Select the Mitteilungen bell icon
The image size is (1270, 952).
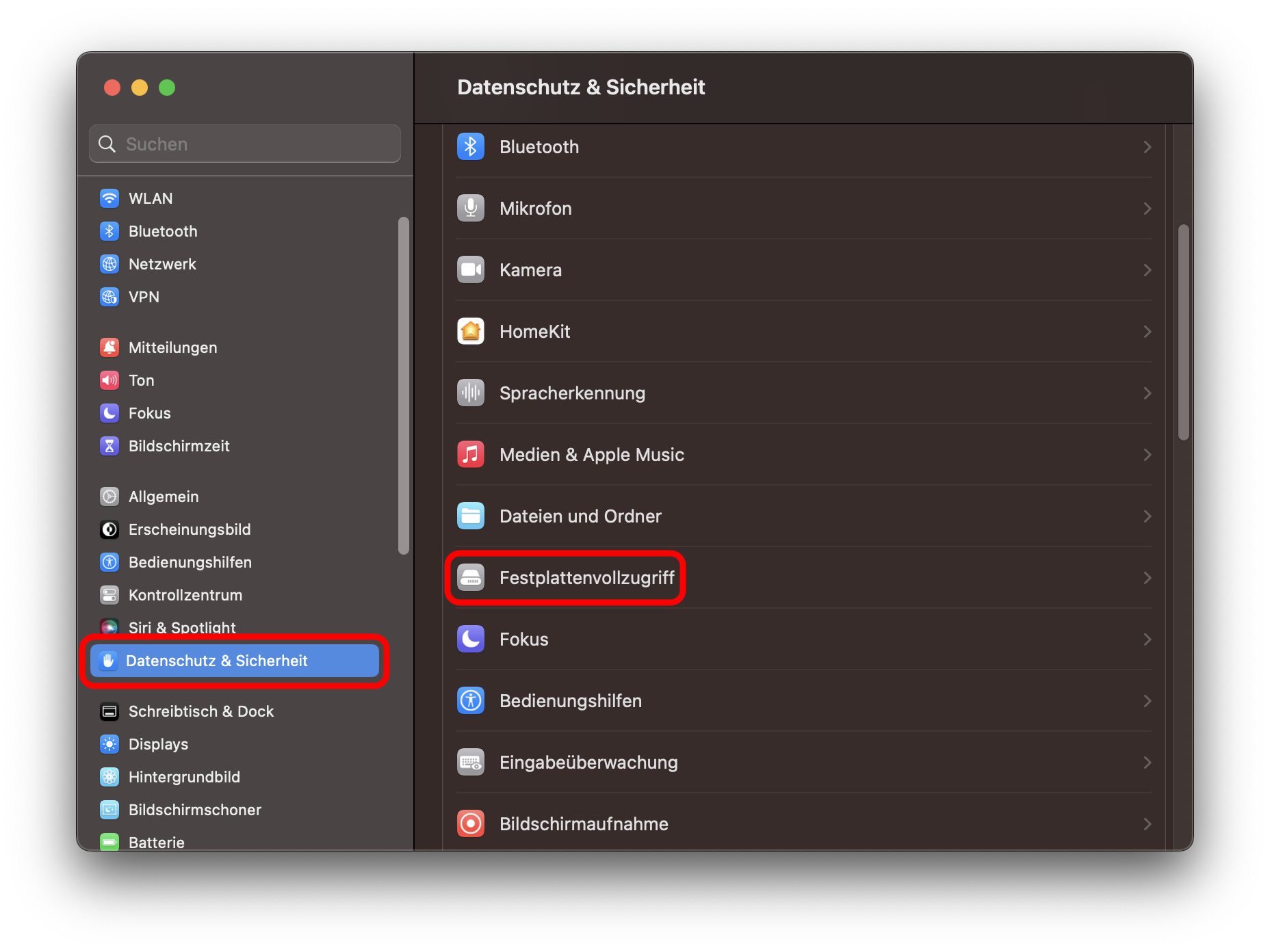pos(109,347)
